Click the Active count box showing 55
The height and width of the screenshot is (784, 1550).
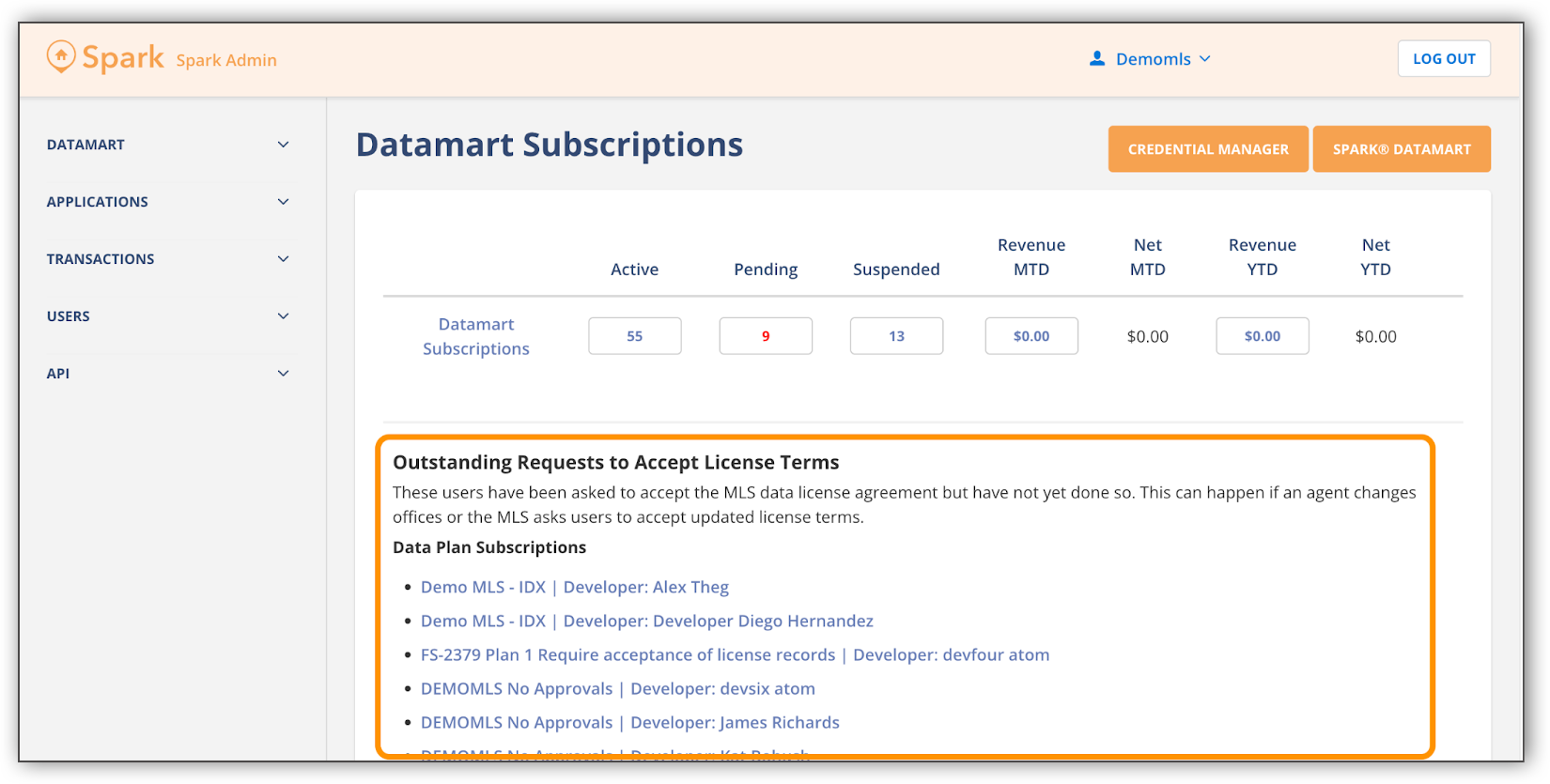pyautogui.click(x=635, y=336)
